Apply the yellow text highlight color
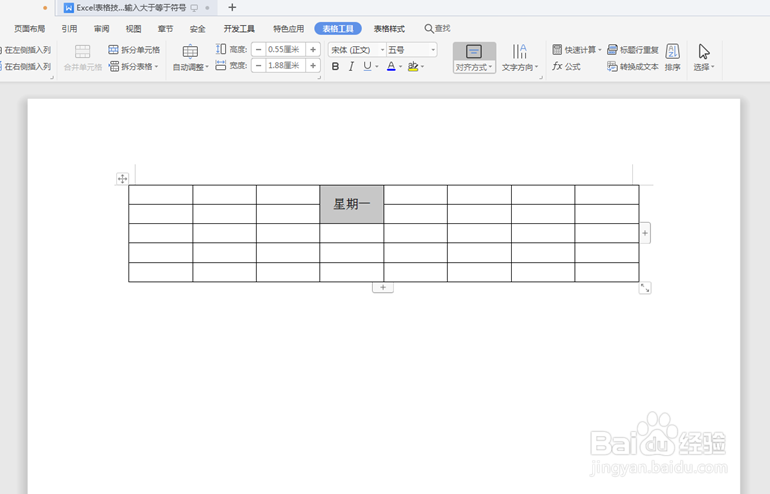The height and width of the screenshot is (494, 770). click(413, 66)
